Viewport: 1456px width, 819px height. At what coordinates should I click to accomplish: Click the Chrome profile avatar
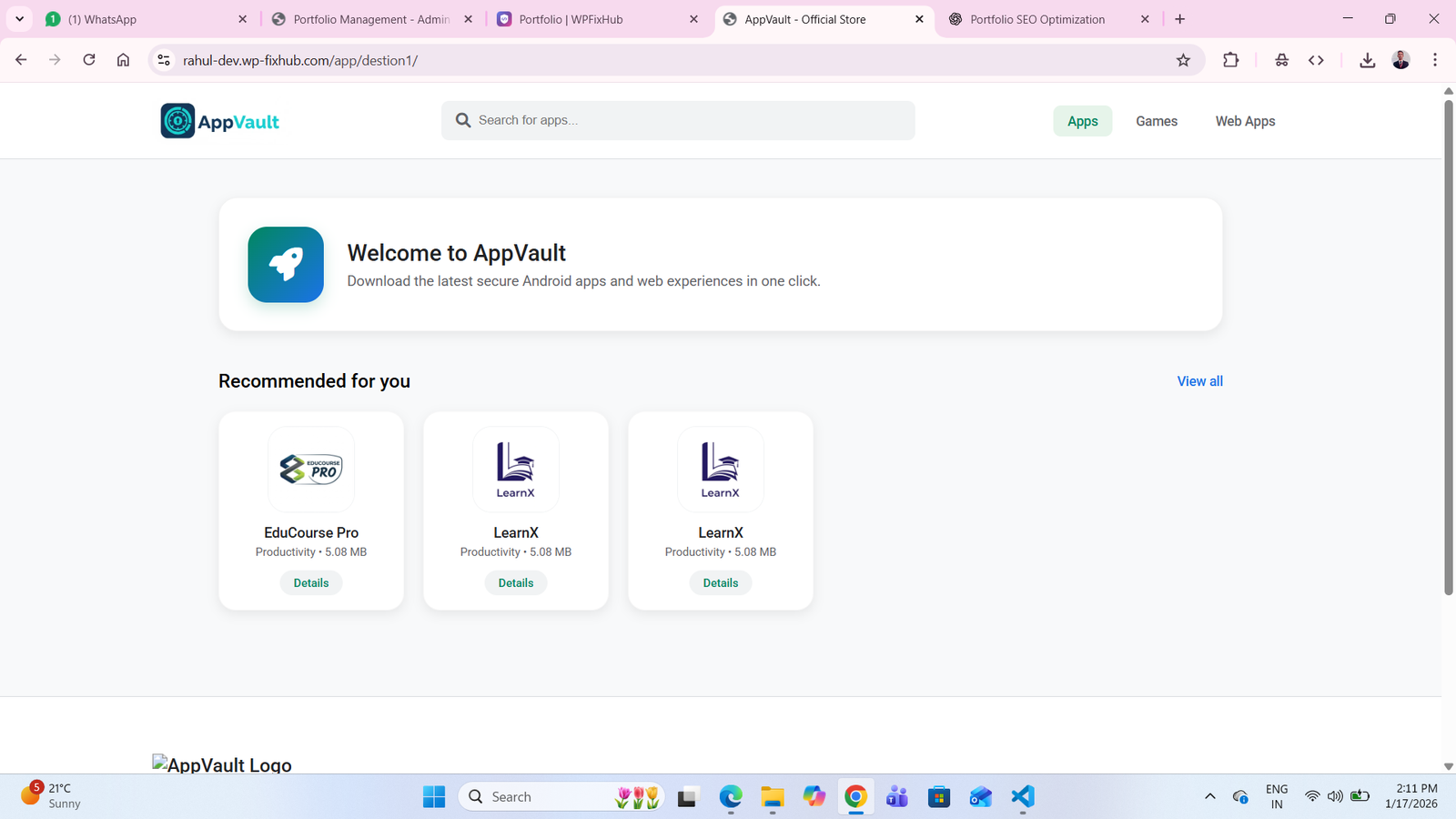[x=1400, y=60]
